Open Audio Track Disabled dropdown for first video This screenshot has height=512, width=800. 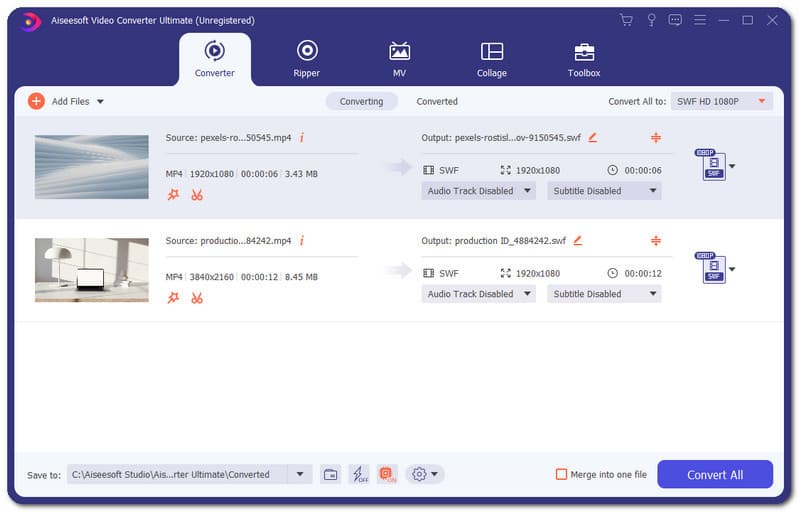(478, 191)
